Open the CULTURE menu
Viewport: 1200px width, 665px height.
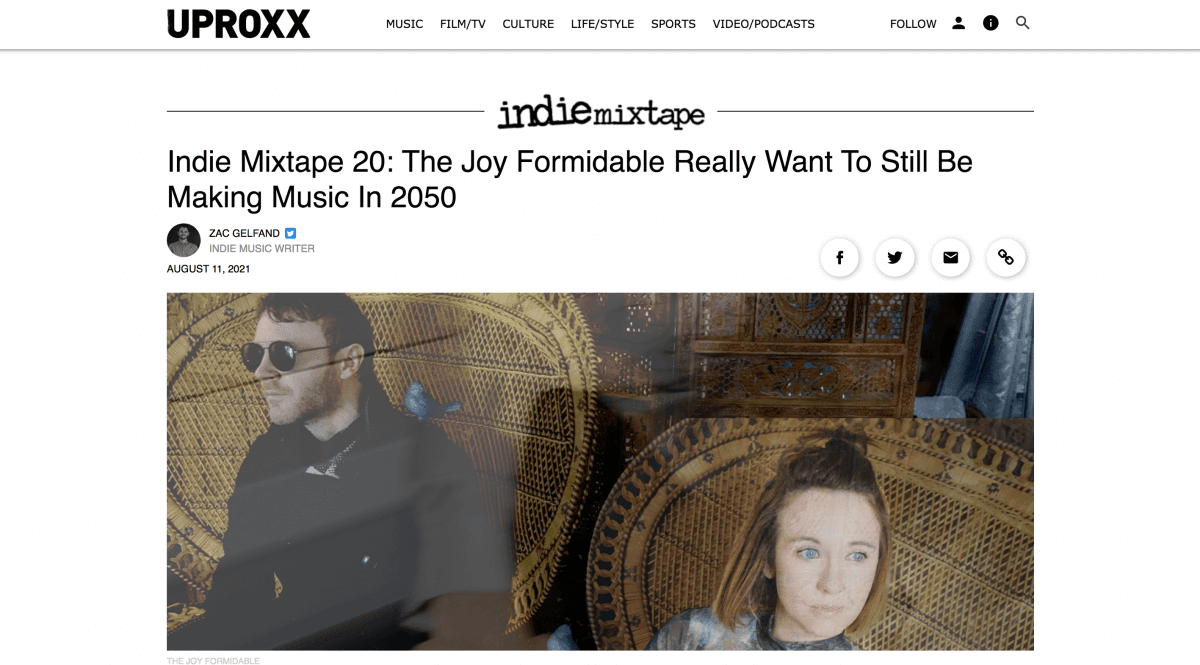[x=528, y=24]
